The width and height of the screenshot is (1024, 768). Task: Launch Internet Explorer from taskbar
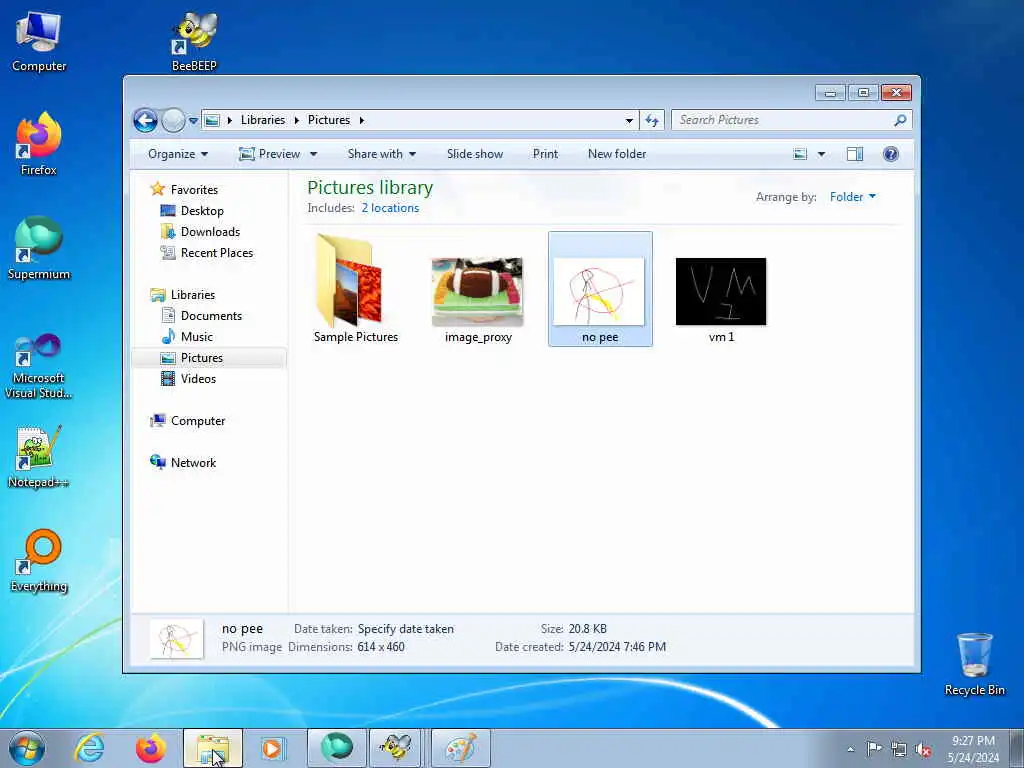tap(89, 748)
